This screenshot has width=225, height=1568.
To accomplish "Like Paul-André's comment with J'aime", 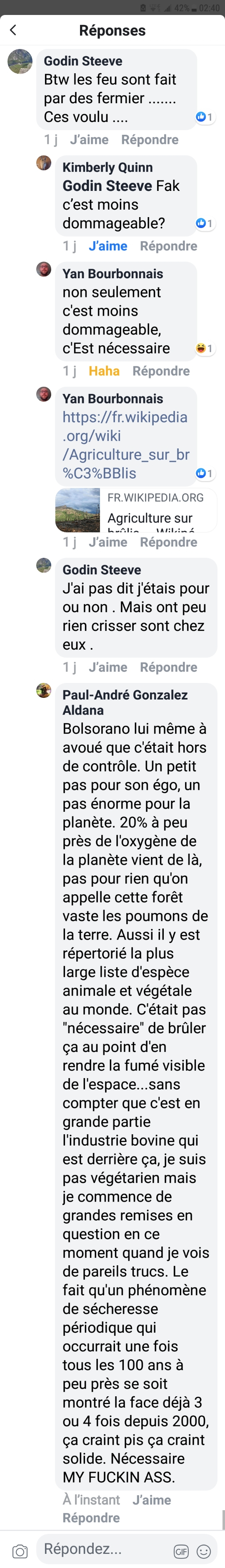I will point(152,1500).
